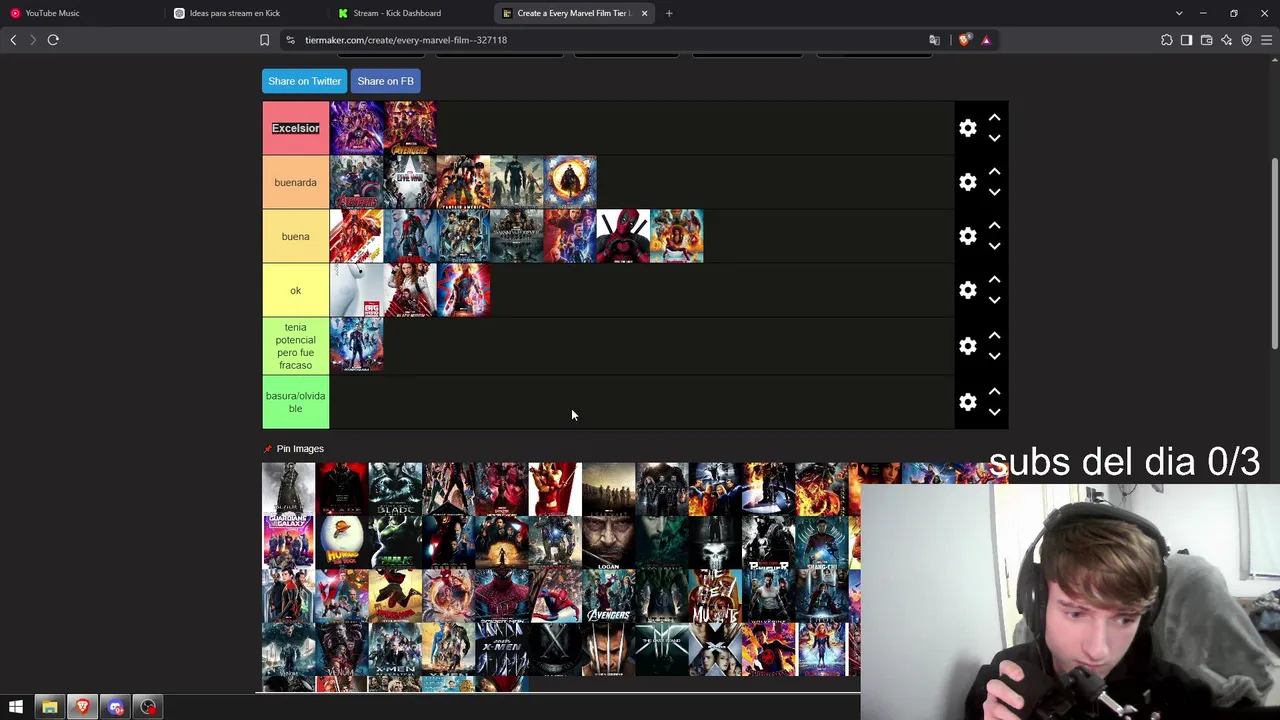Open settings gear for basura/olvidable tier

(967, 402)
